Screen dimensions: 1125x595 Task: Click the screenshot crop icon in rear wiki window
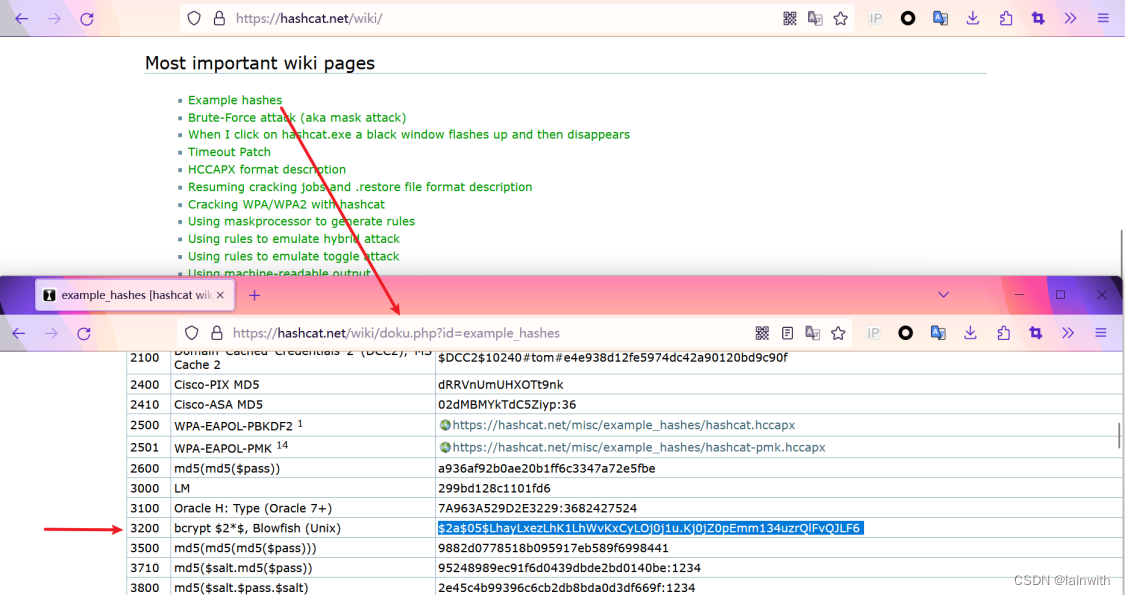point(1037,19)
